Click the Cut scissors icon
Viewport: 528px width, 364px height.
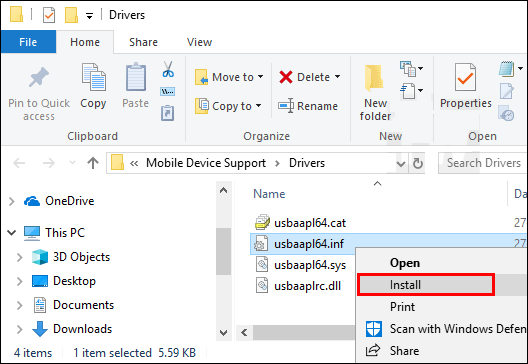click(168, 69)
